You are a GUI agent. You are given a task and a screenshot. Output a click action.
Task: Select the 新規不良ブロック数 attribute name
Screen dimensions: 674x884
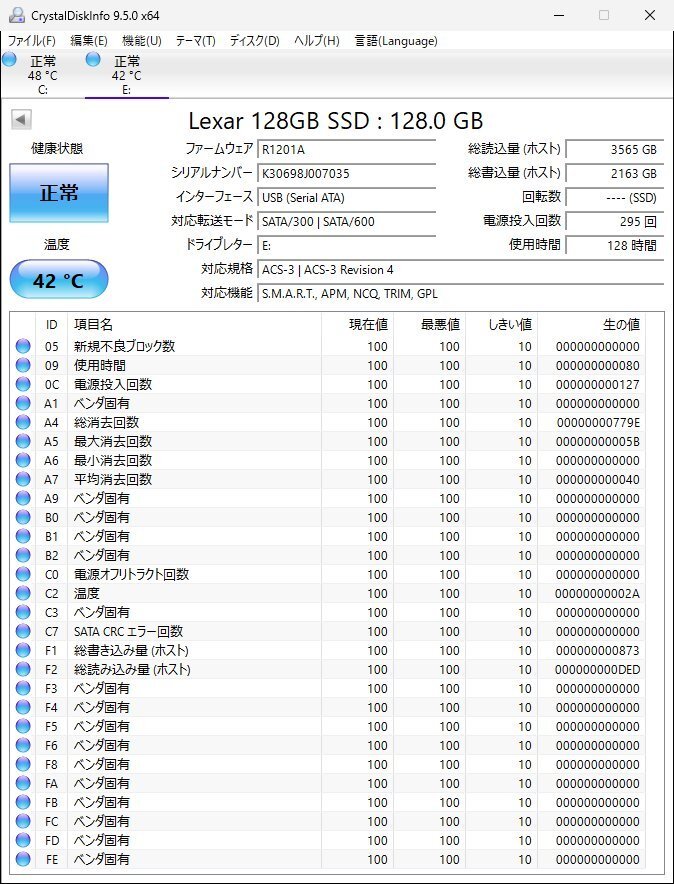click(125, 346)
